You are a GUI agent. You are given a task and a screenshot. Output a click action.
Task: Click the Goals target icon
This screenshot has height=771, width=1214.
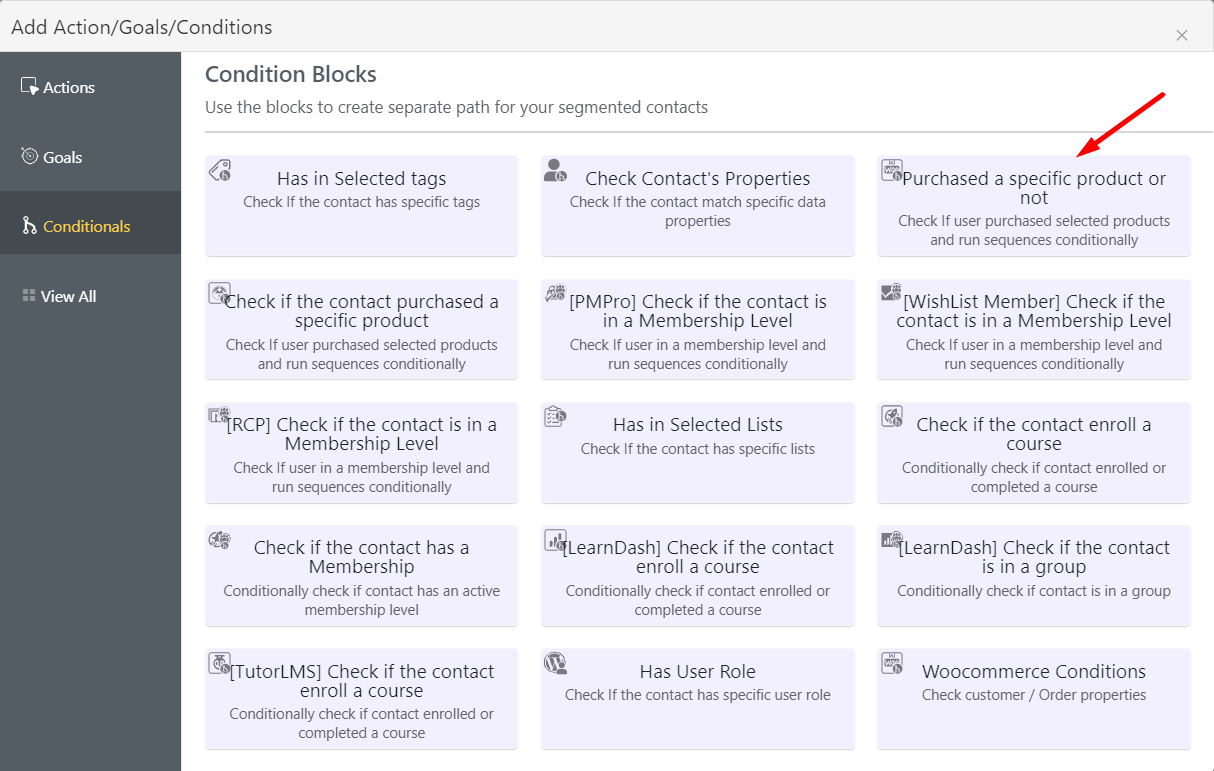[29, 156]
